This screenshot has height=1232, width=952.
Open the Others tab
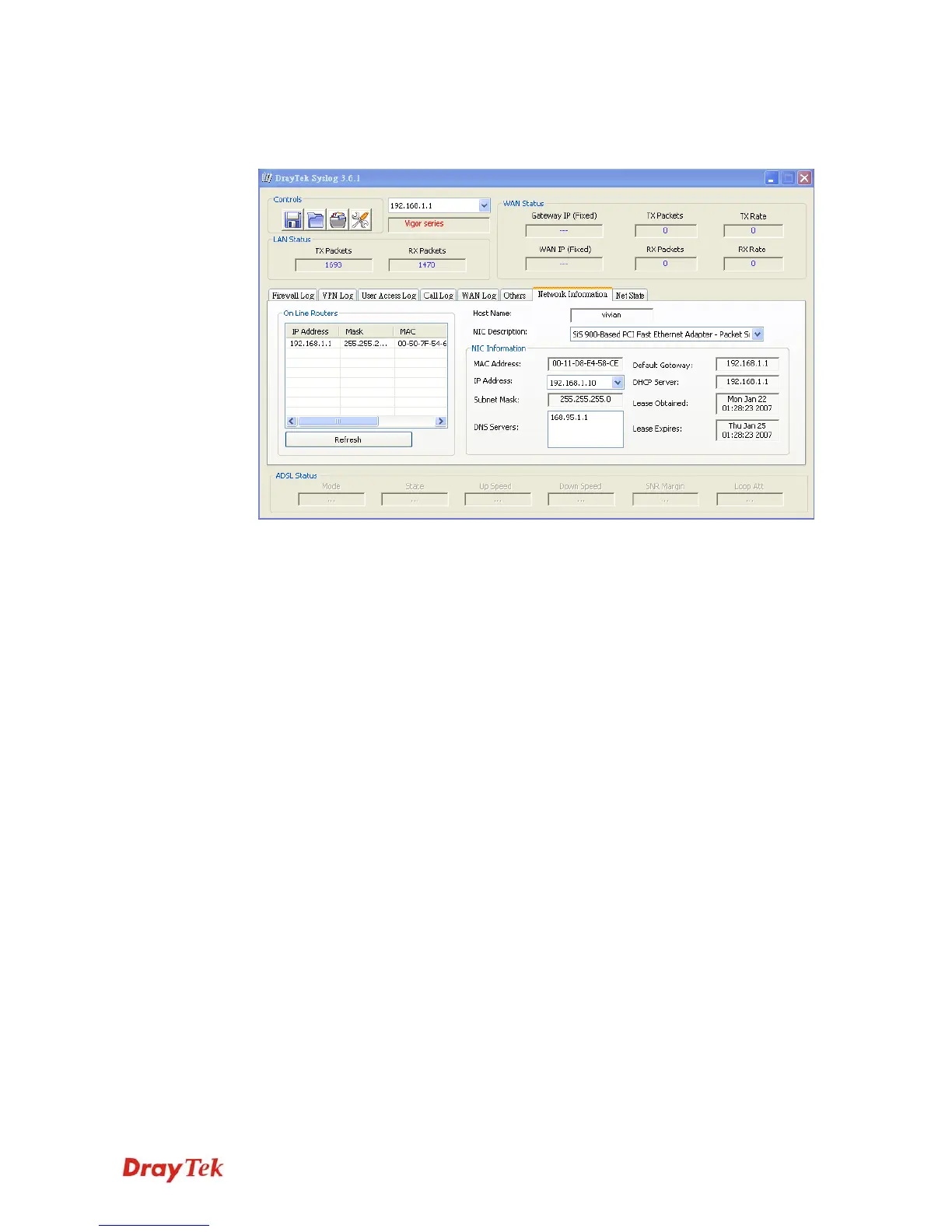tap(515, 296)
